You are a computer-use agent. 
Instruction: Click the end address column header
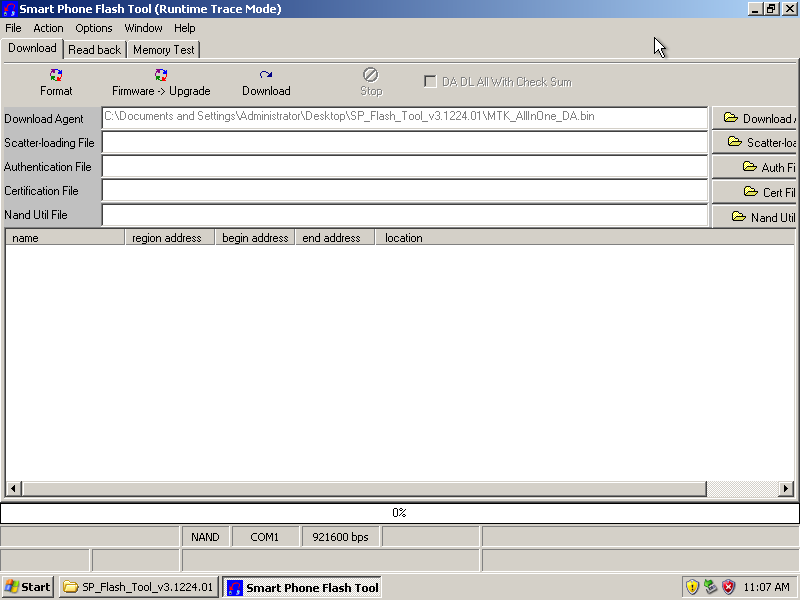[335, 238]
